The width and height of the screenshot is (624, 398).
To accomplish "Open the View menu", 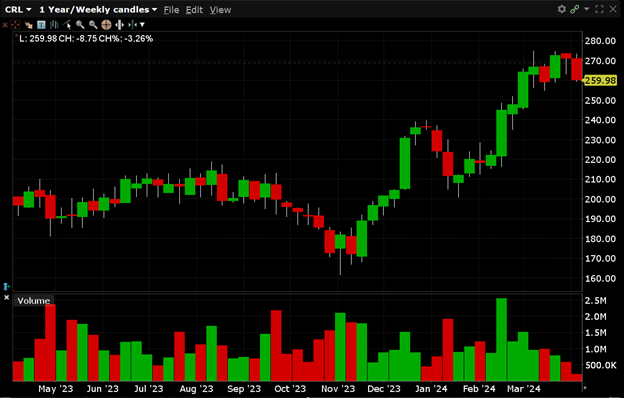I will pyautogui.click(x=220, y=10).
